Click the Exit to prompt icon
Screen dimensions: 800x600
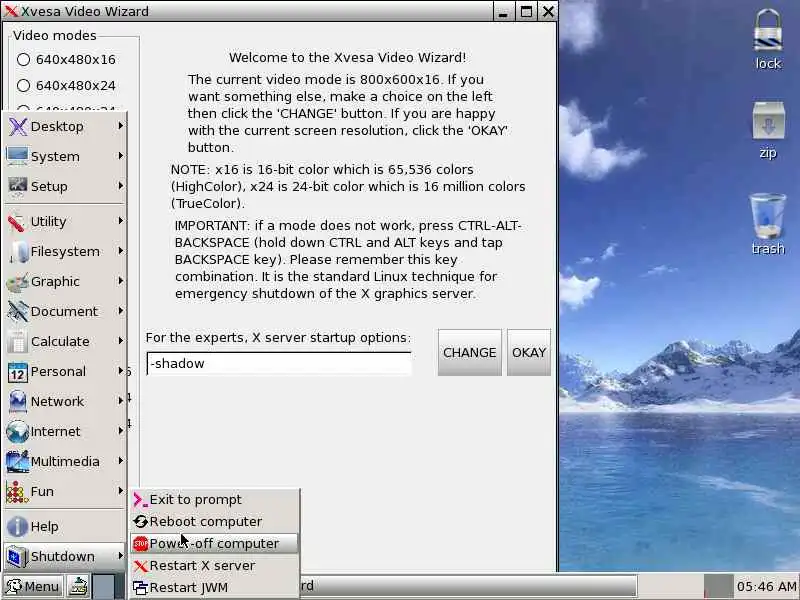140,500
